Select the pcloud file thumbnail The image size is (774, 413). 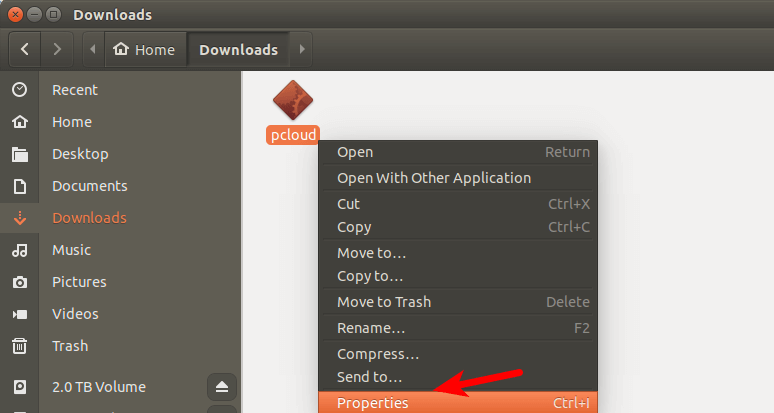tap(293, 103)
